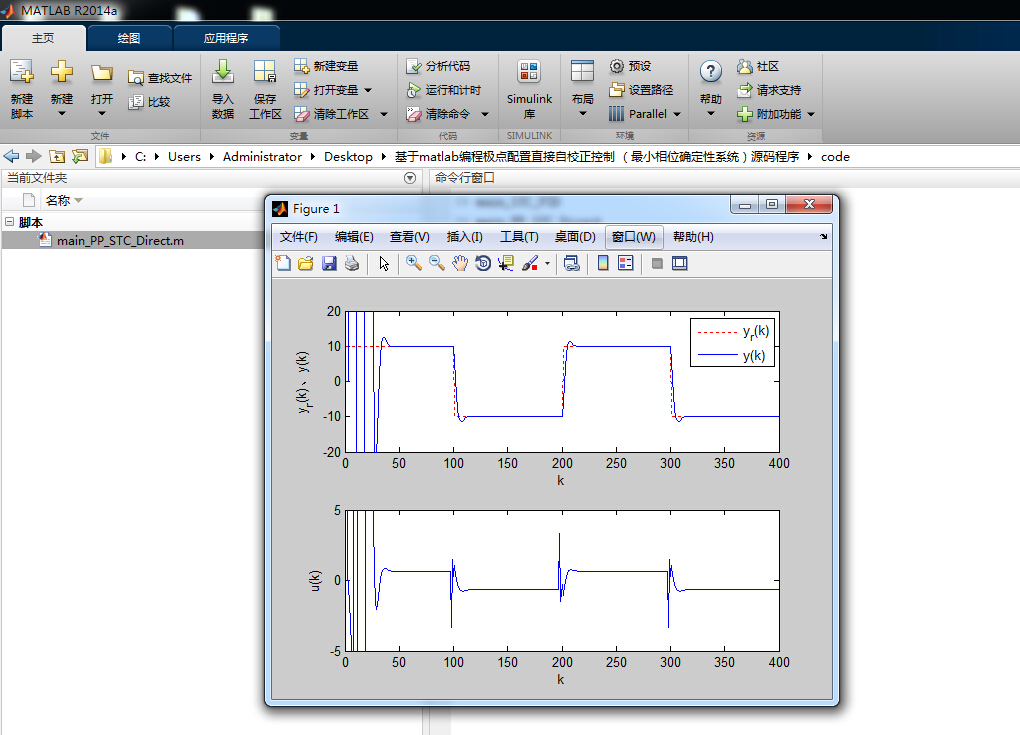
Task: Select the Brush data tool
Action: click(x=530, y=263)
